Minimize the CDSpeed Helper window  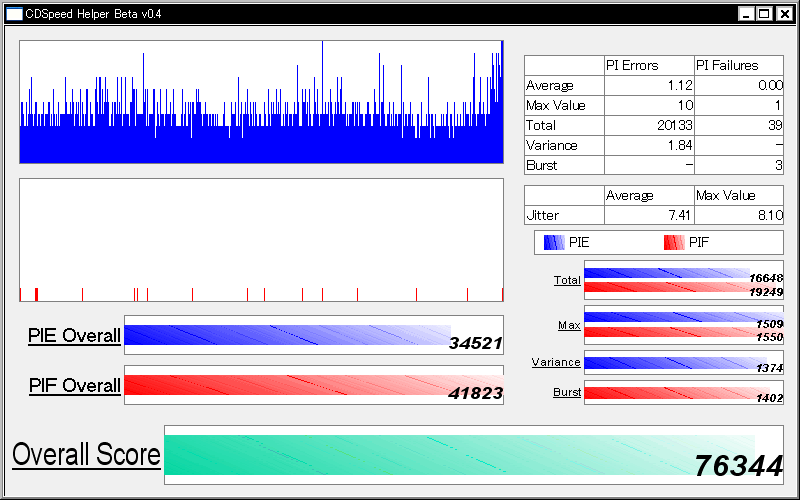(748, 14)
